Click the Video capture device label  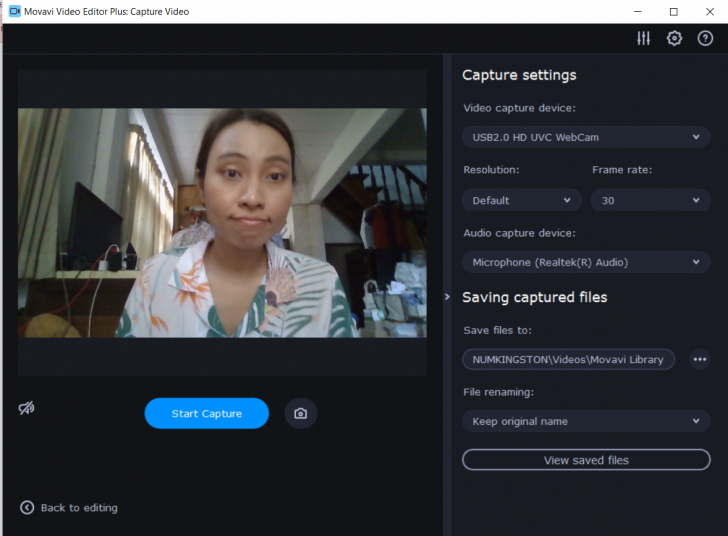(519, 108)
